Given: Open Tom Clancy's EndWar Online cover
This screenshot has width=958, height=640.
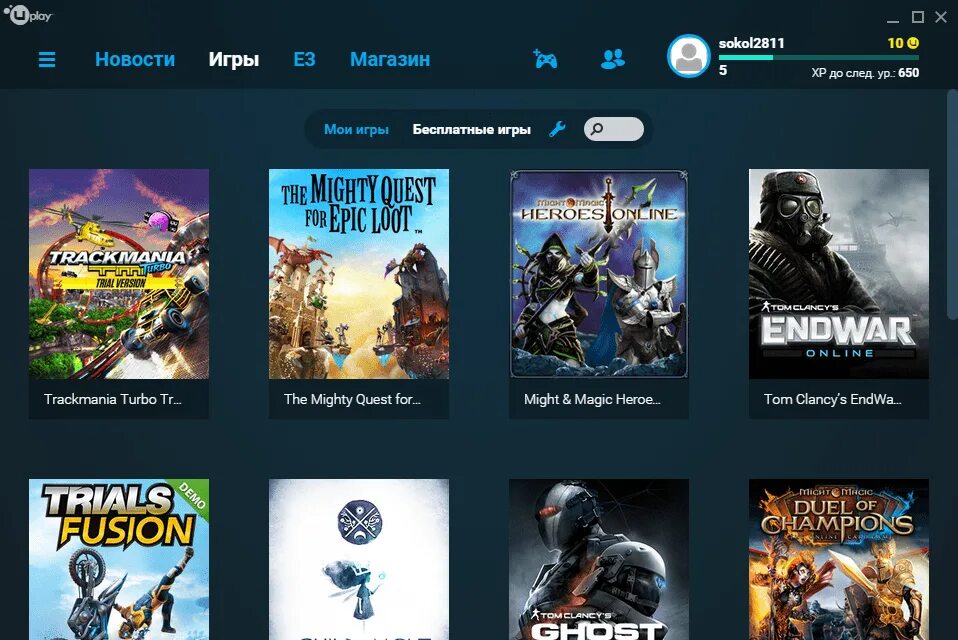Looking at the screenshot, I should [839, 274].
